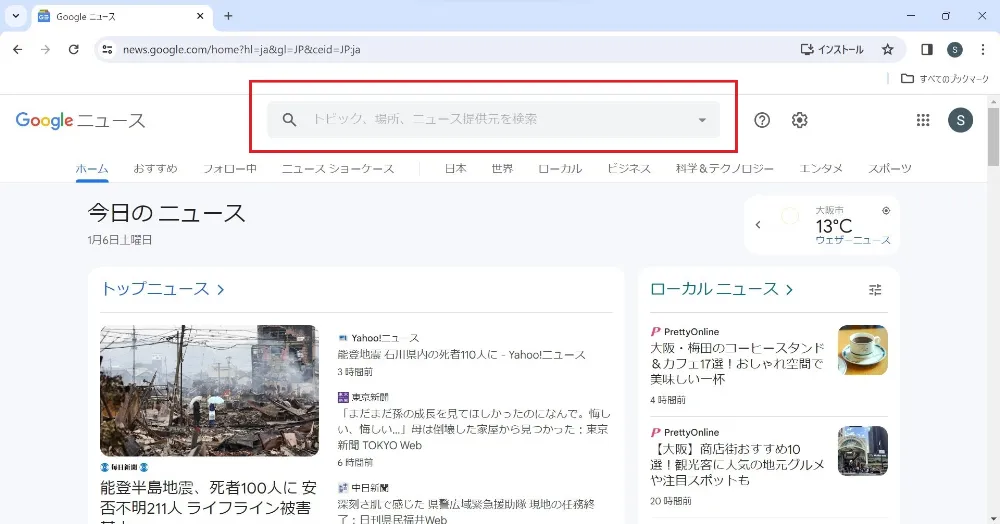Open the 科学＆テクノロジー section
This screenshot has width=1000, height=524.
click(724, 169)
